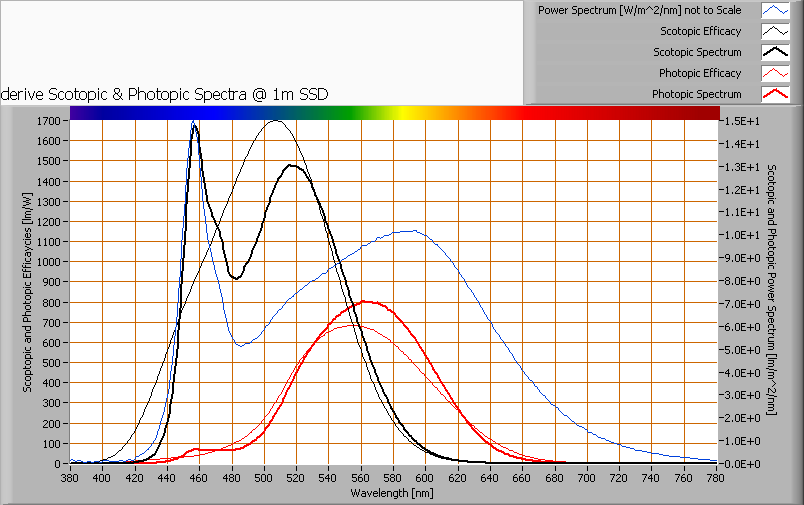Screen dimensions: 804x505
Task: Select the right axis top value 1.5E+1
Action: point(741,121)
